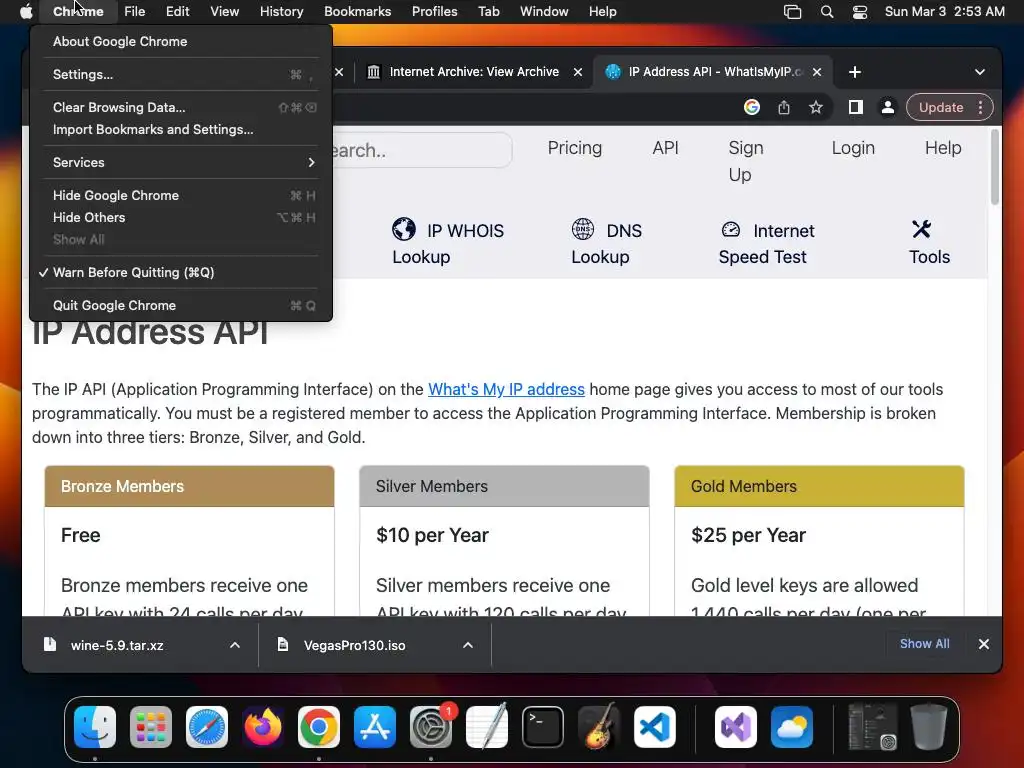
Task: Open the App Store from the dock
Action: tap(375, 727)
